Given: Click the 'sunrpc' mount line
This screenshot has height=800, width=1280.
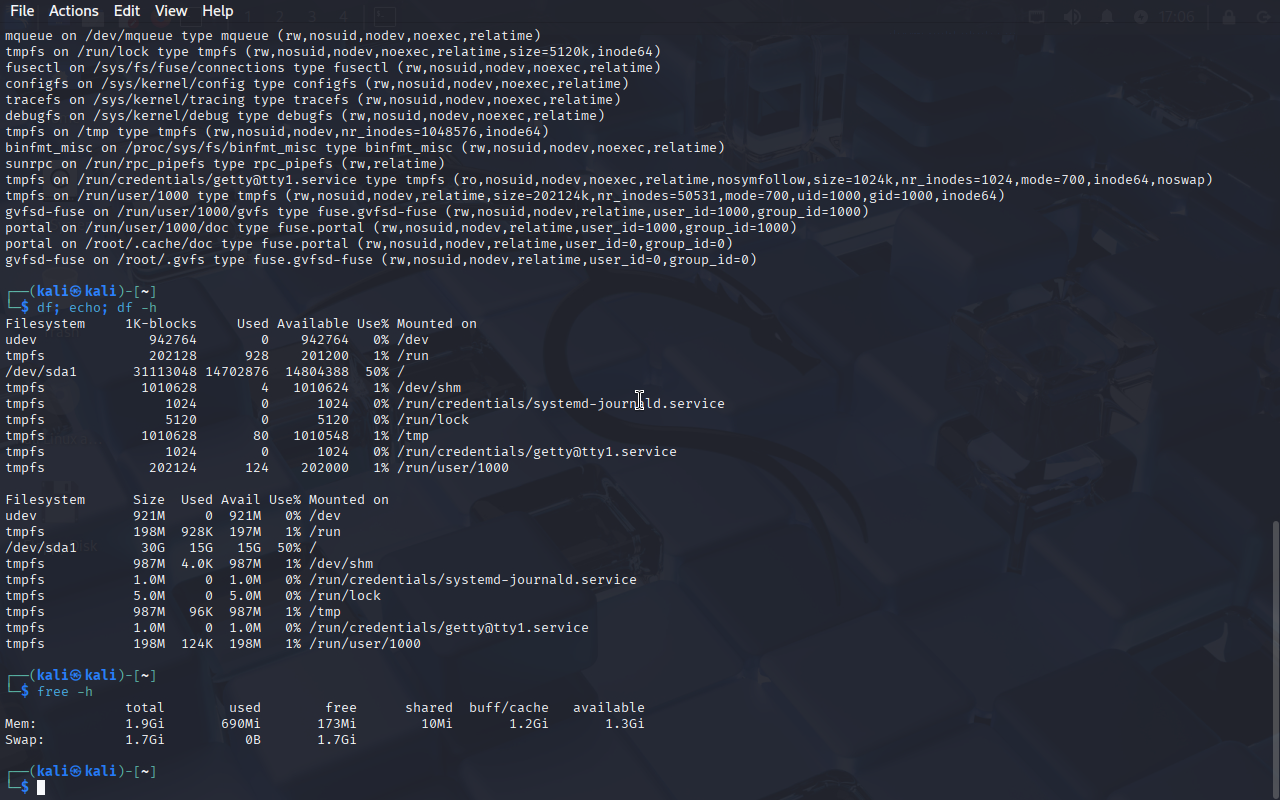Looking at the screenshot, I should pos(225,163).
